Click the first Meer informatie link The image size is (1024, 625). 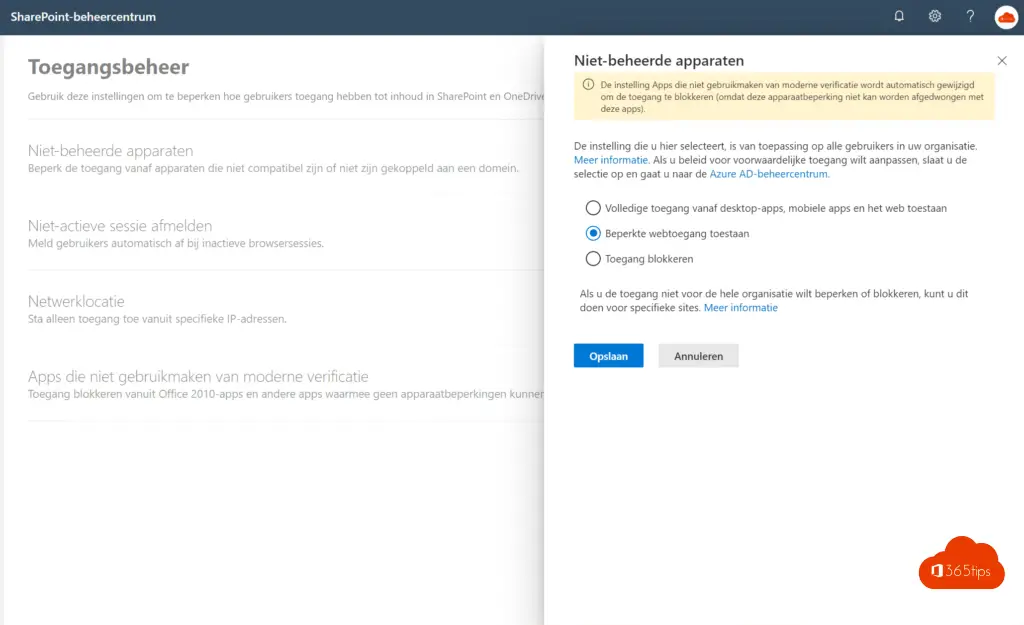point(611,160)
